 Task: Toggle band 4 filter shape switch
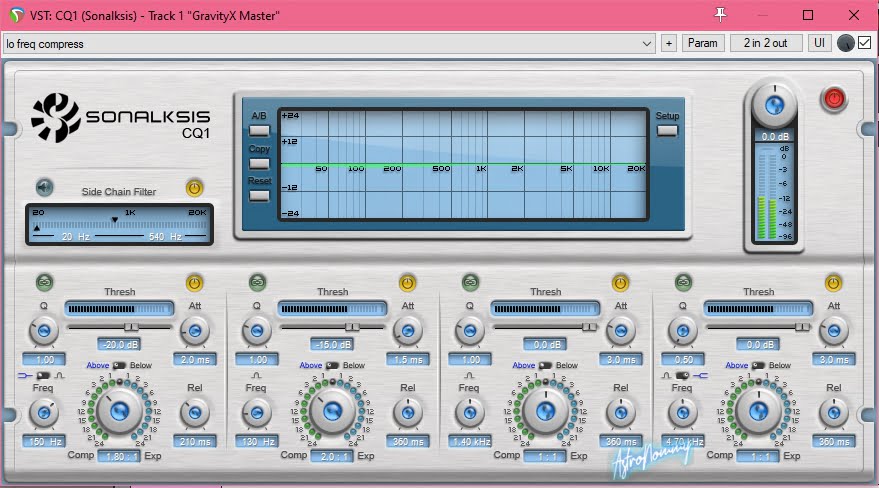(682, 374)
